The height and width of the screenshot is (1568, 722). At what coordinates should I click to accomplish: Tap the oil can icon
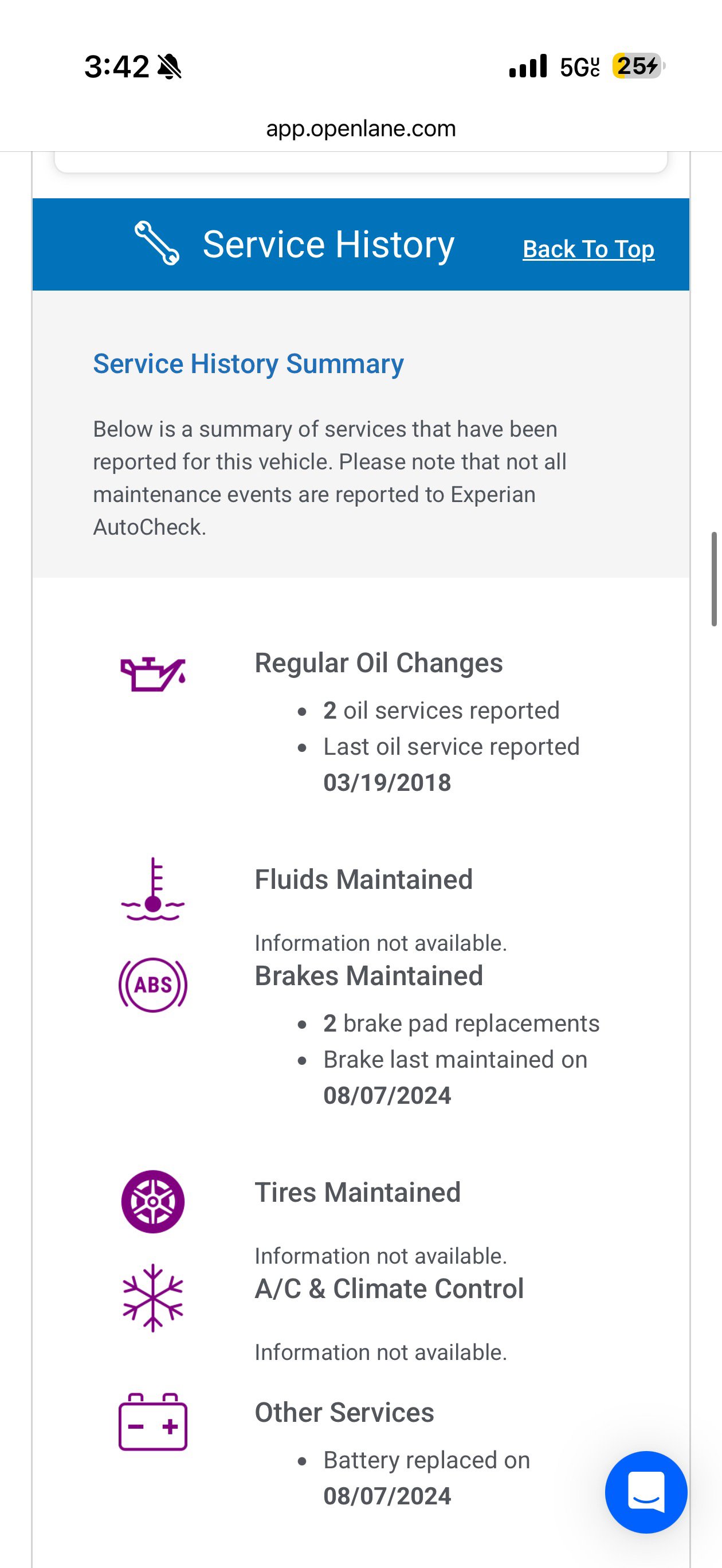pos(153,674)
